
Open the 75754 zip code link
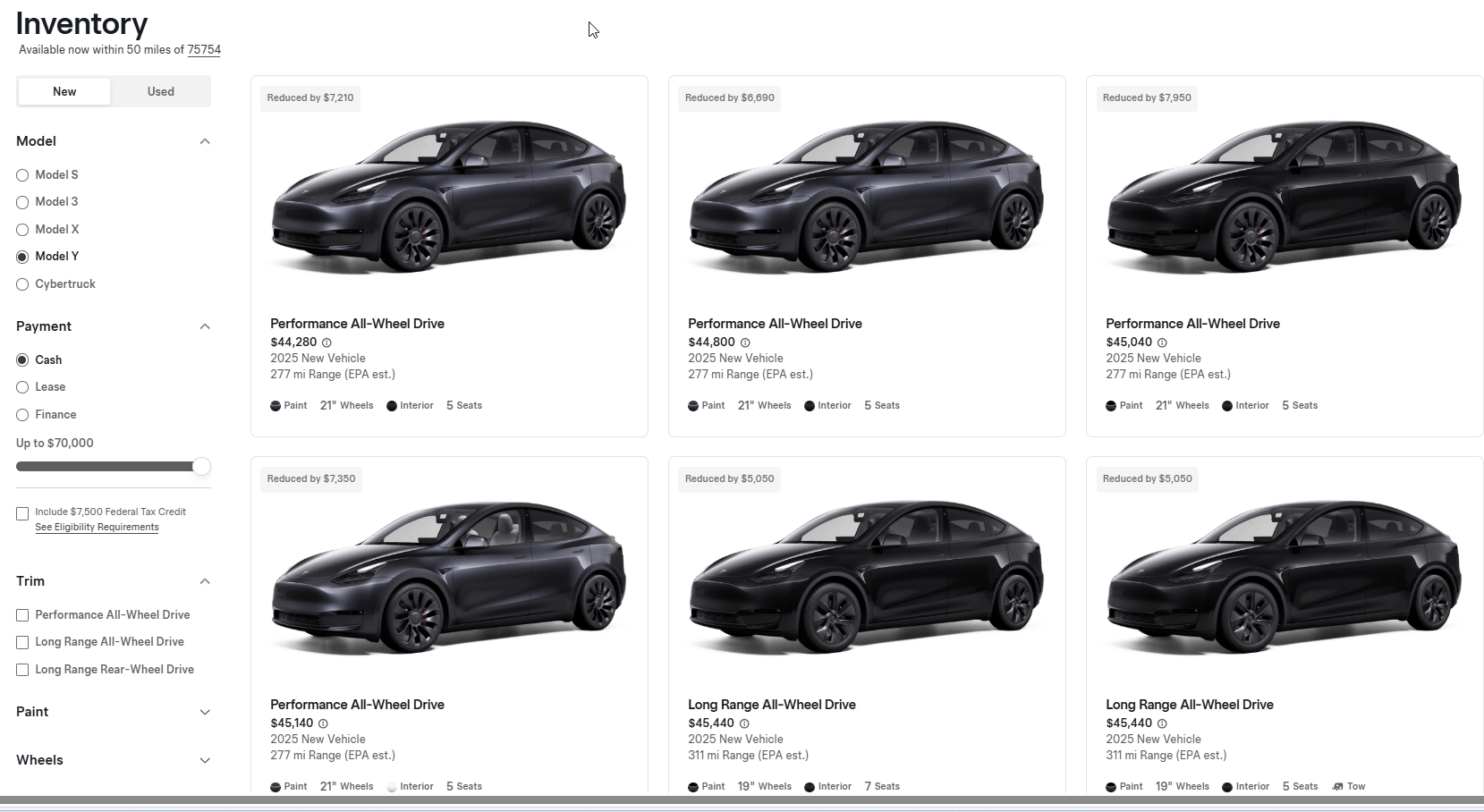pos(204,50)
